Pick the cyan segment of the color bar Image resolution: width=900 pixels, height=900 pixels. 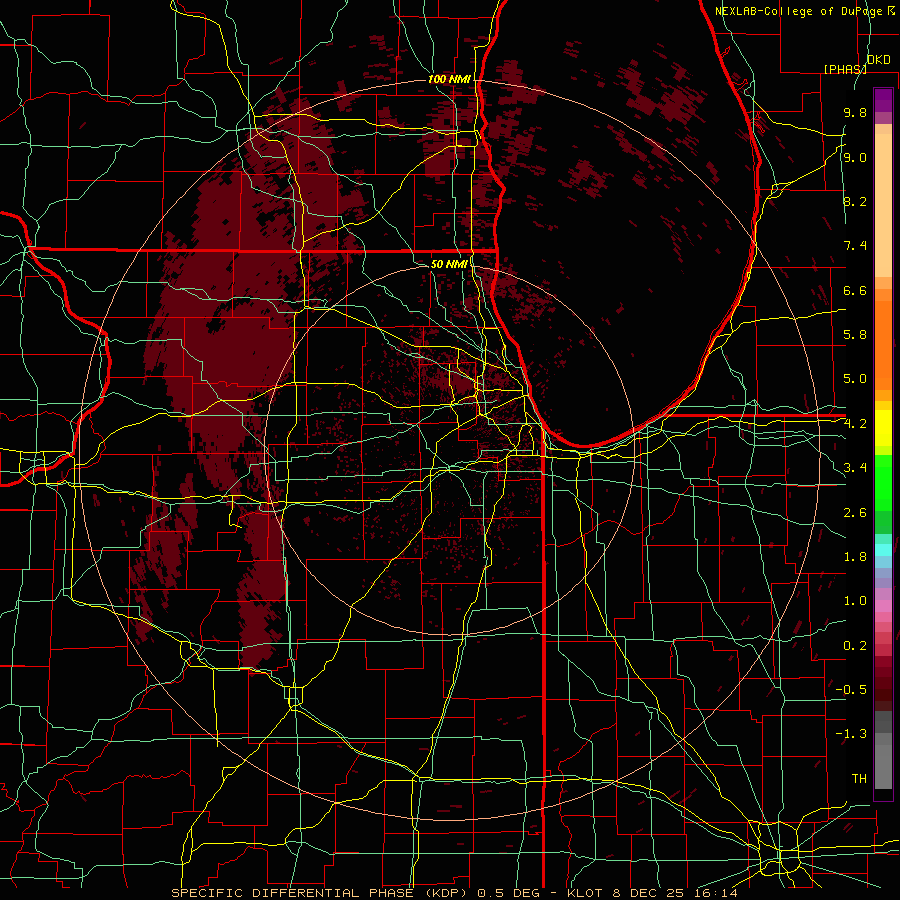[883, 550]
